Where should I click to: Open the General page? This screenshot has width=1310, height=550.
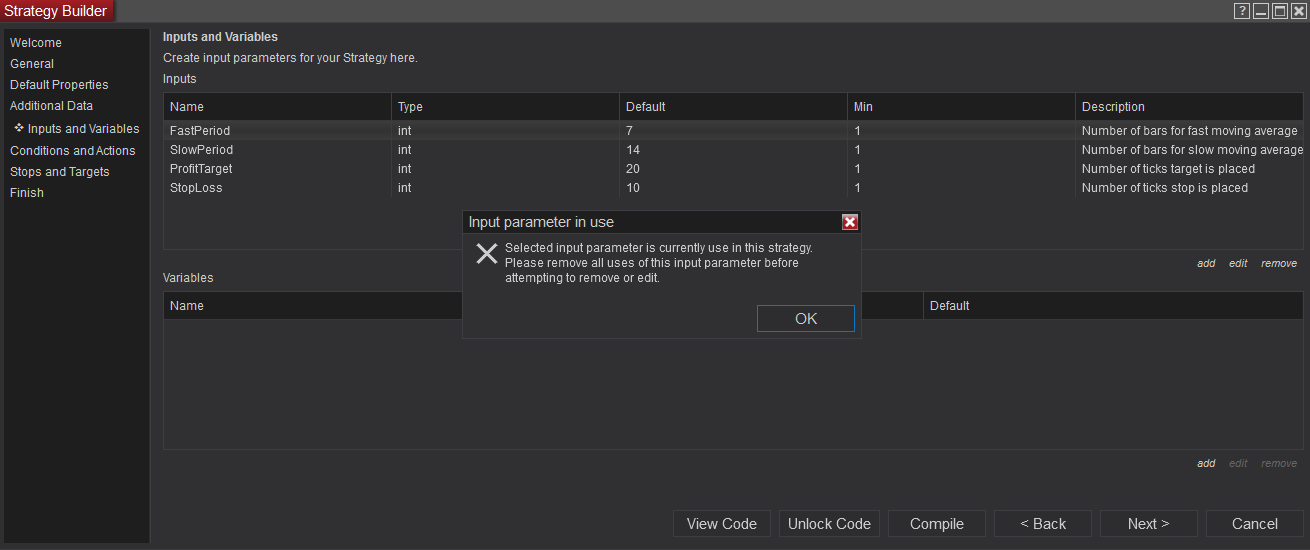tap(32, 64)
